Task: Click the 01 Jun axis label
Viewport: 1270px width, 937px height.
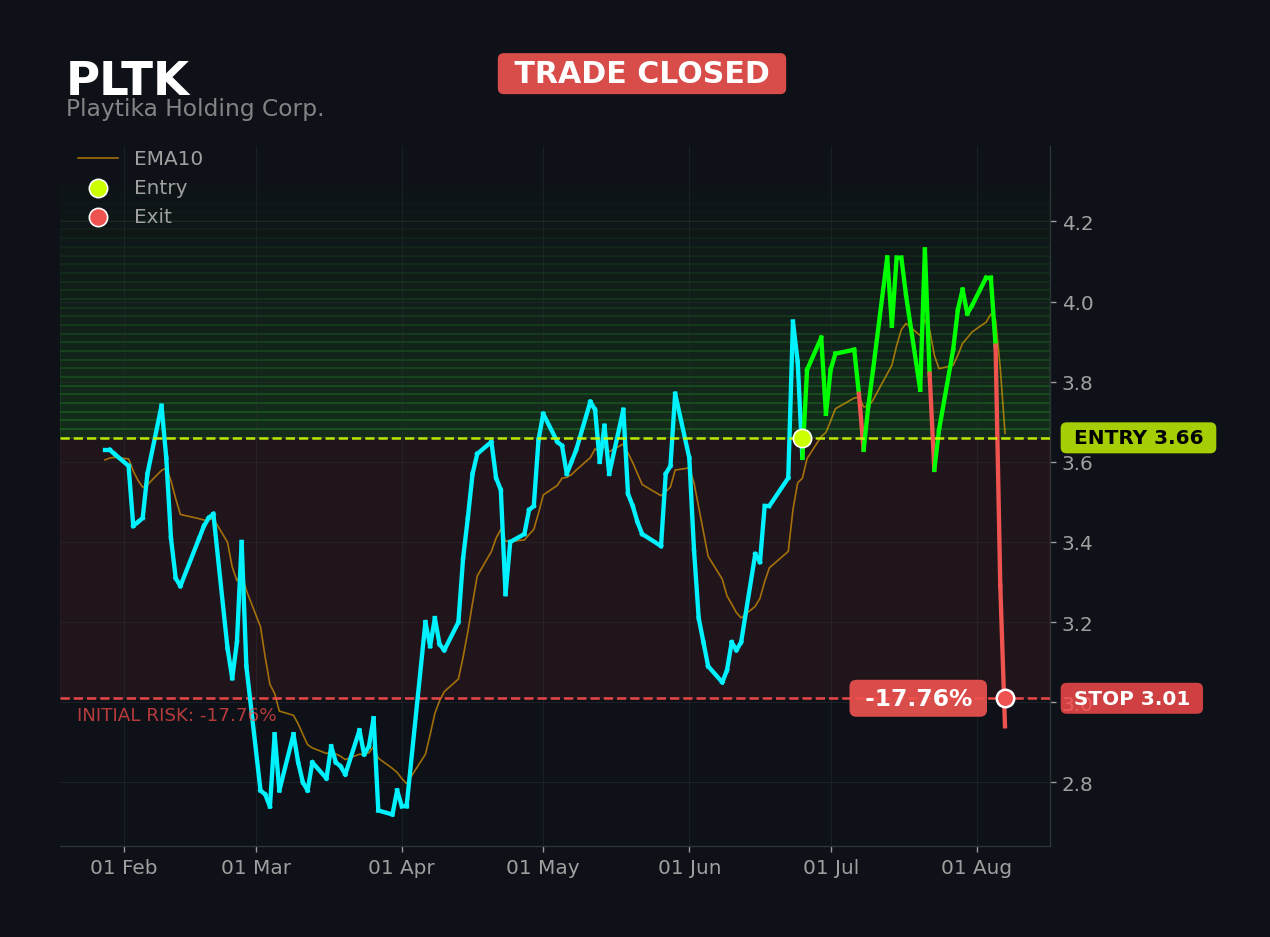Action: [689, 868]
